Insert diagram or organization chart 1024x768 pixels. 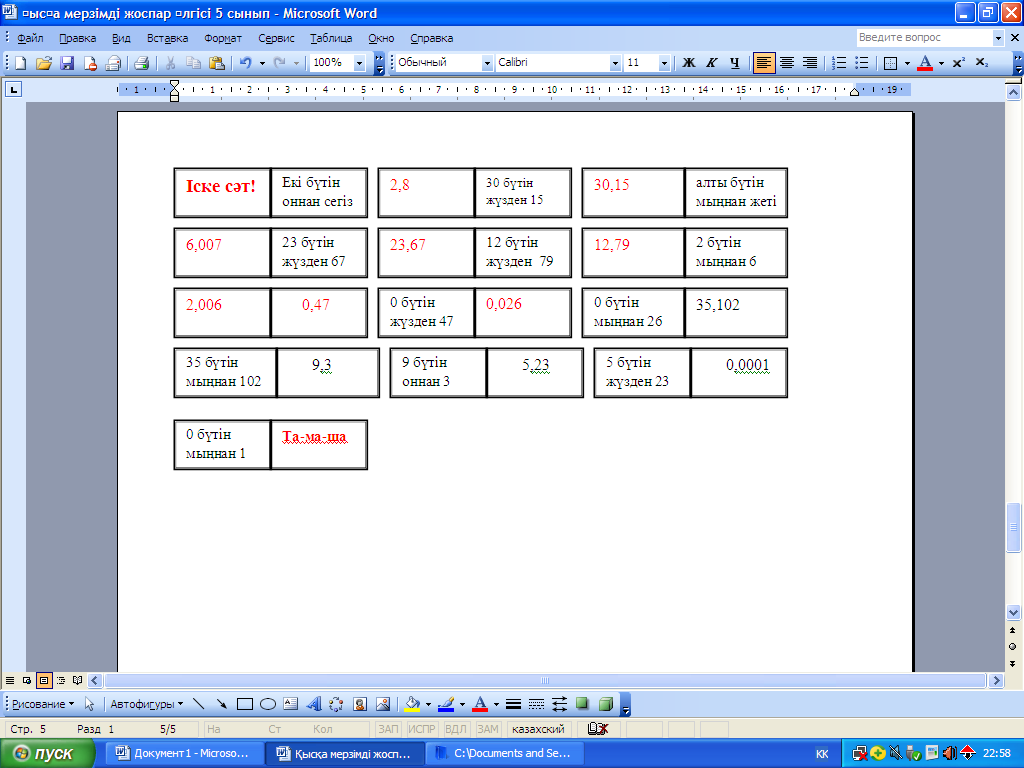(336, 704)
